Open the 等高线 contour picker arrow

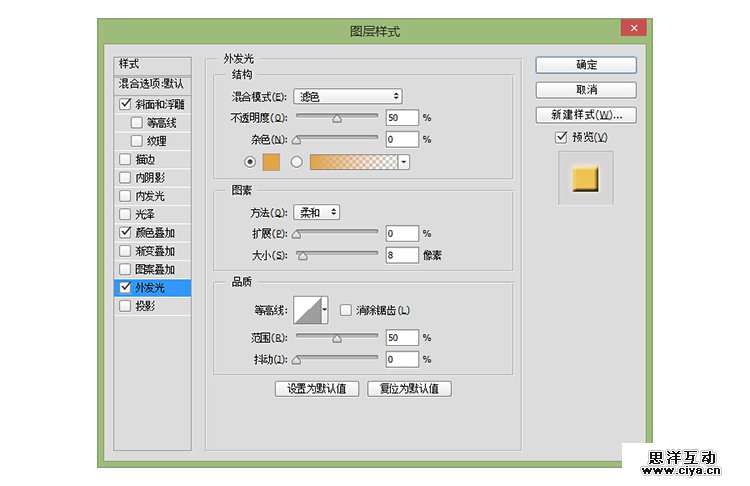[x=324, y=312]
